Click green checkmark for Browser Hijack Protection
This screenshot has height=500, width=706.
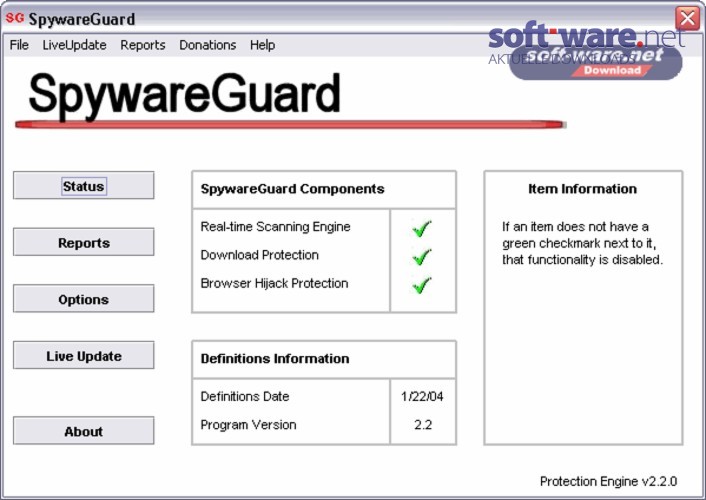[x=422, y=285]
